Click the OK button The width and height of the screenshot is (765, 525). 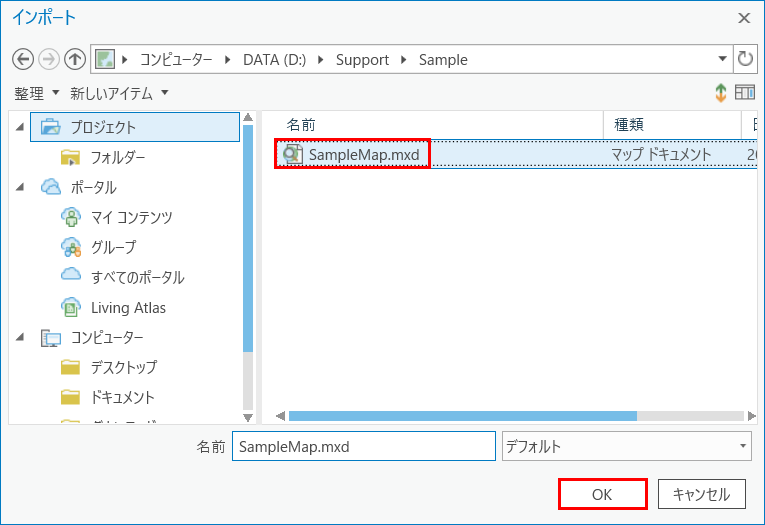tap(602, 494)
